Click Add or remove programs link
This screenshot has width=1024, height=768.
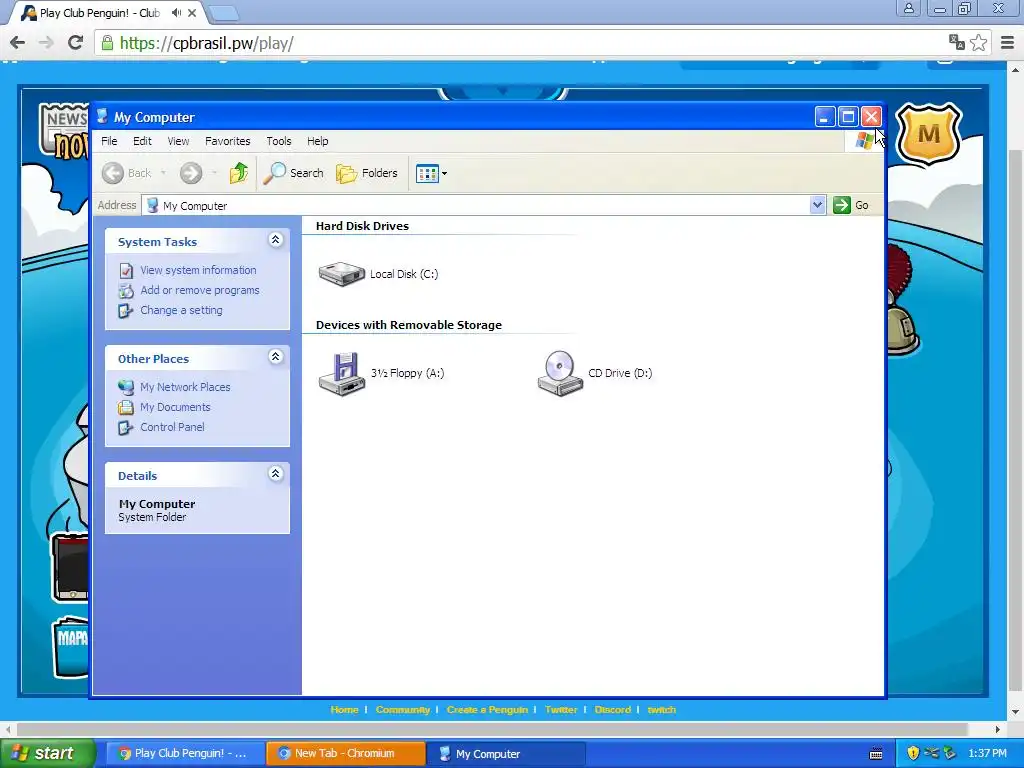[x=200, y=290]
